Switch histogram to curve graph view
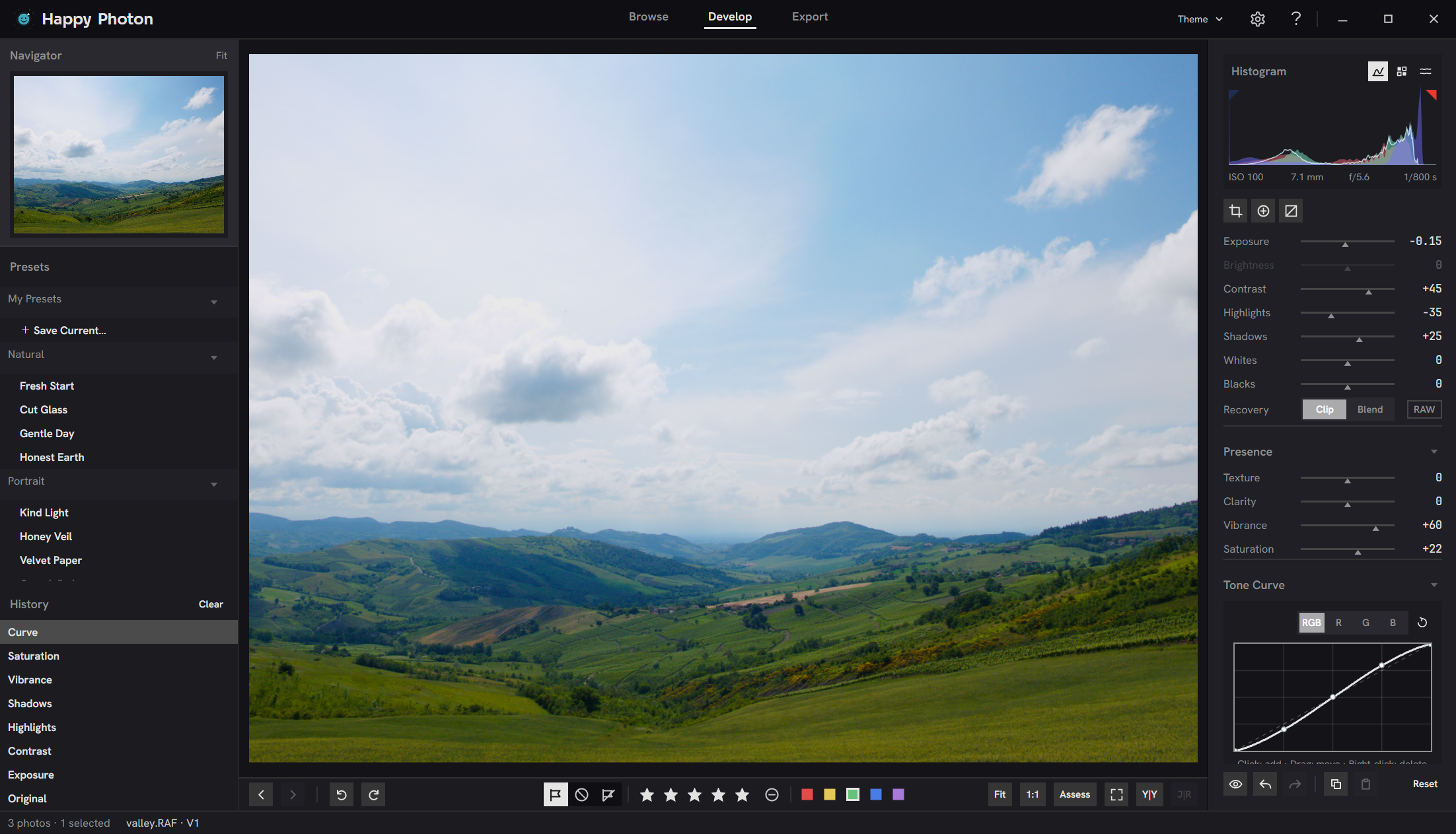This screenshot has height=834, width=1456. 1378,71
